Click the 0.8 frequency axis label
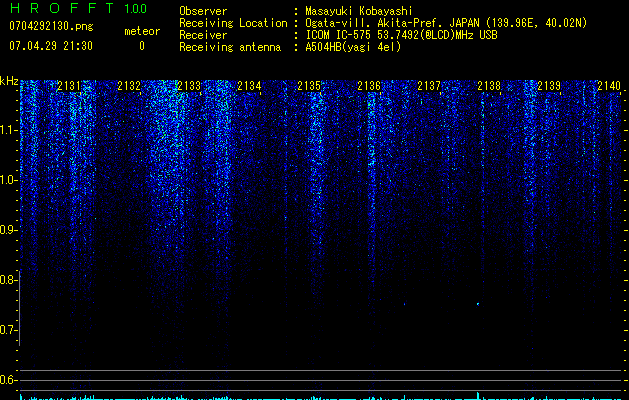This screenshot has width=629, height=400. [x=7, y=280]
